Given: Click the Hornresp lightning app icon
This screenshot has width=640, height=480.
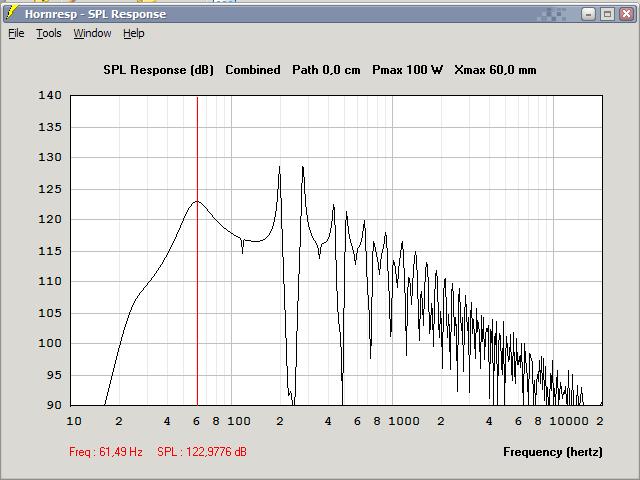Looking at the screenshot, I should click(x=12, y=13).
